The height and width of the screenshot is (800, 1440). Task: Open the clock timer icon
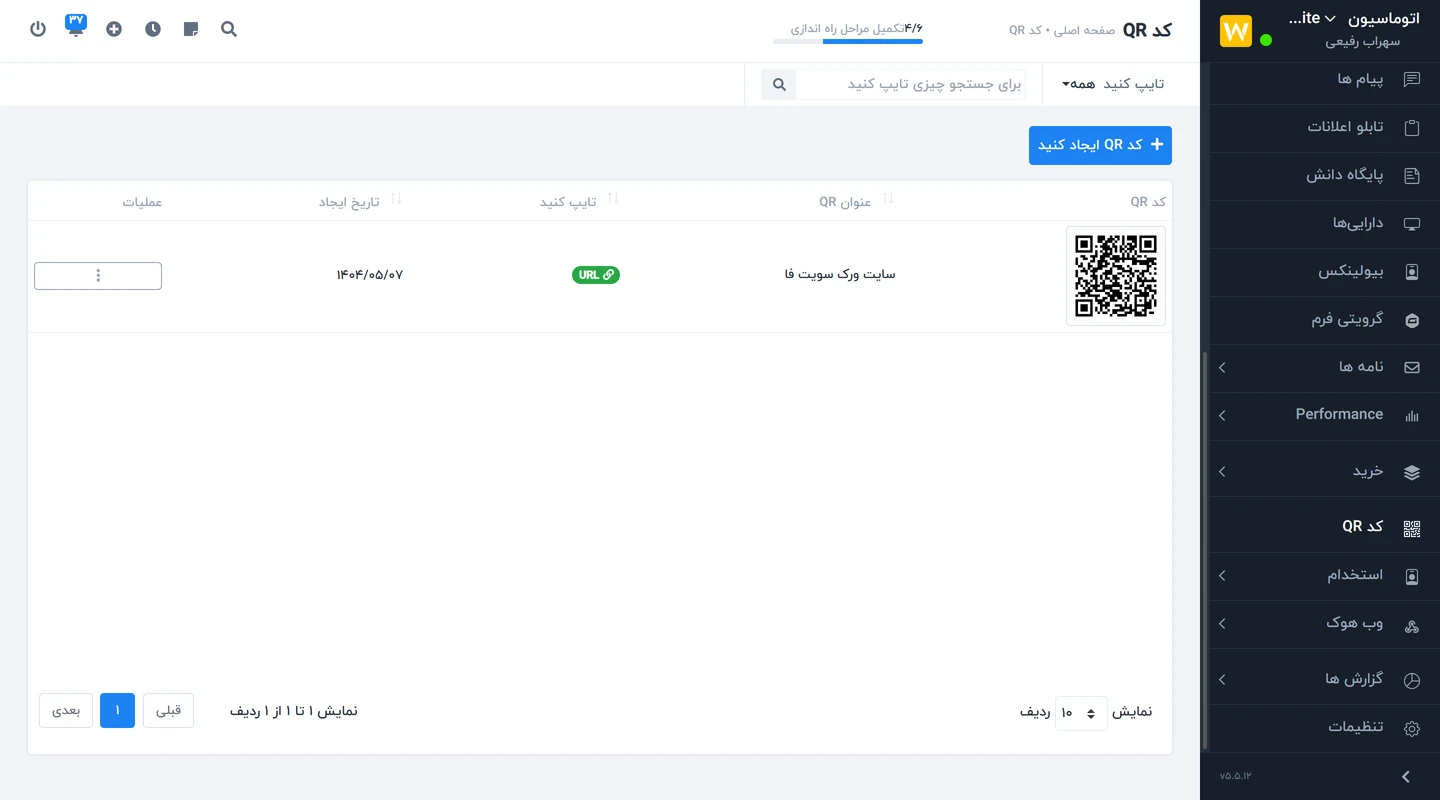pos(152,29)
